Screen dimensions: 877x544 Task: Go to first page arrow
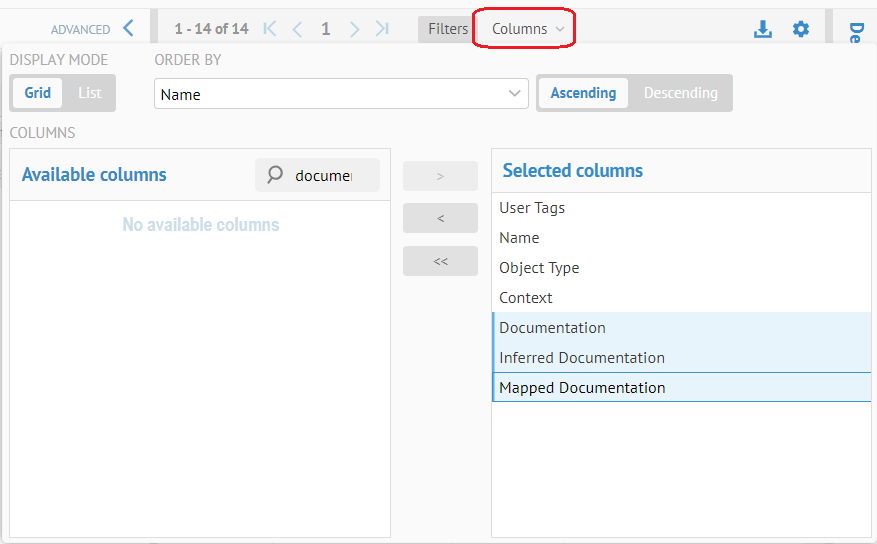coord(270,29)
